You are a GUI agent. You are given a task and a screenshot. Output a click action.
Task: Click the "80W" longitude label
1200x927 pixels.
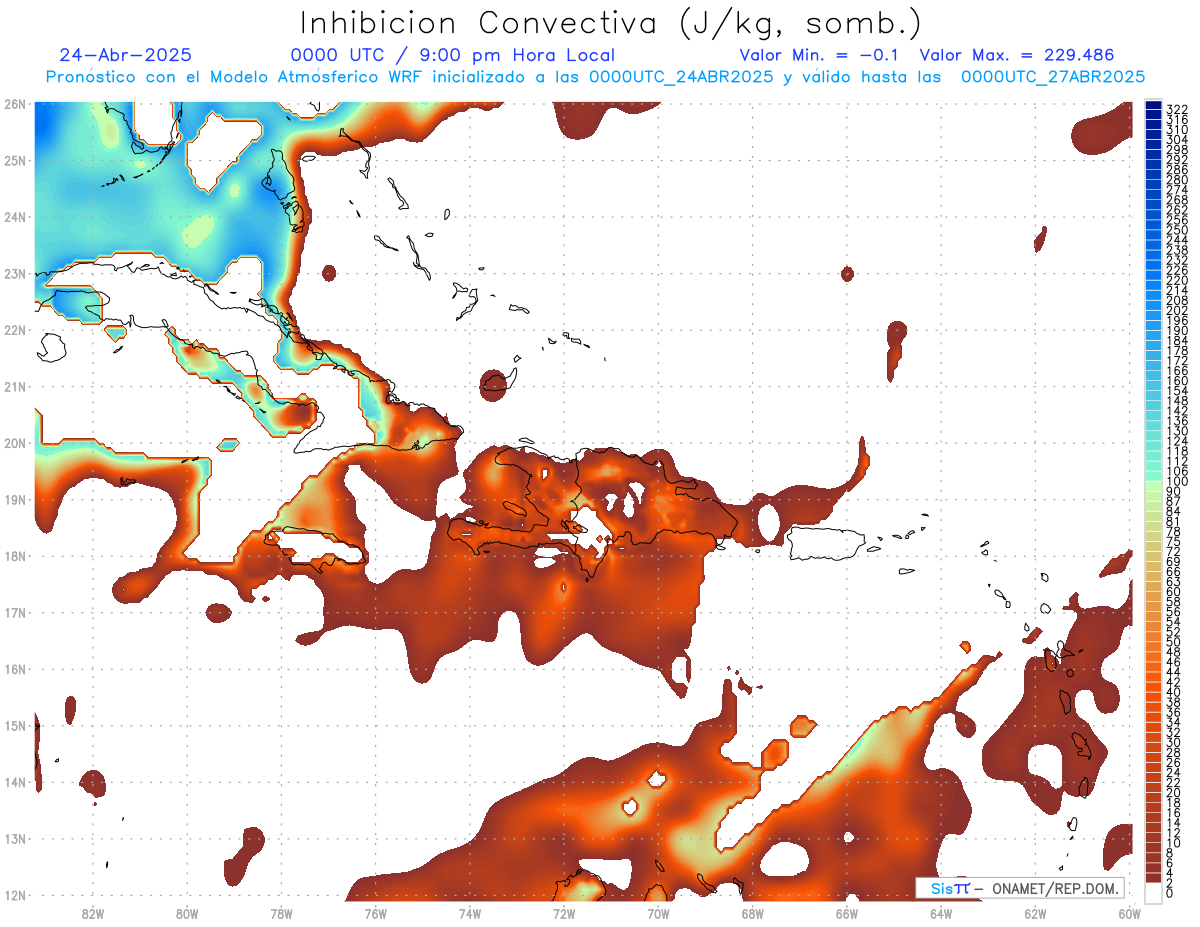187,913
